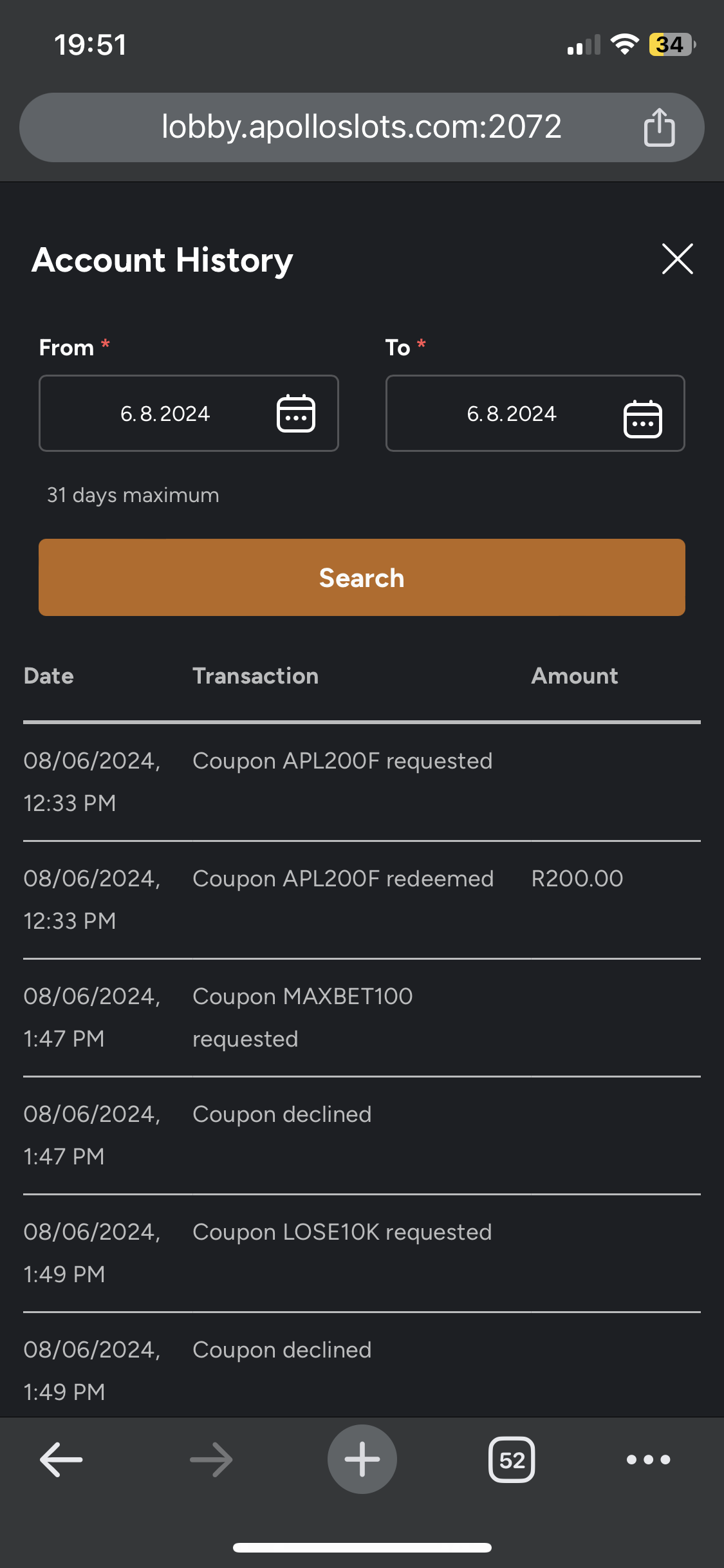The width and height of the screenshot is (724, 1568).
Task: Tap the share icon in address bar
Action: [x=659, y=127]
